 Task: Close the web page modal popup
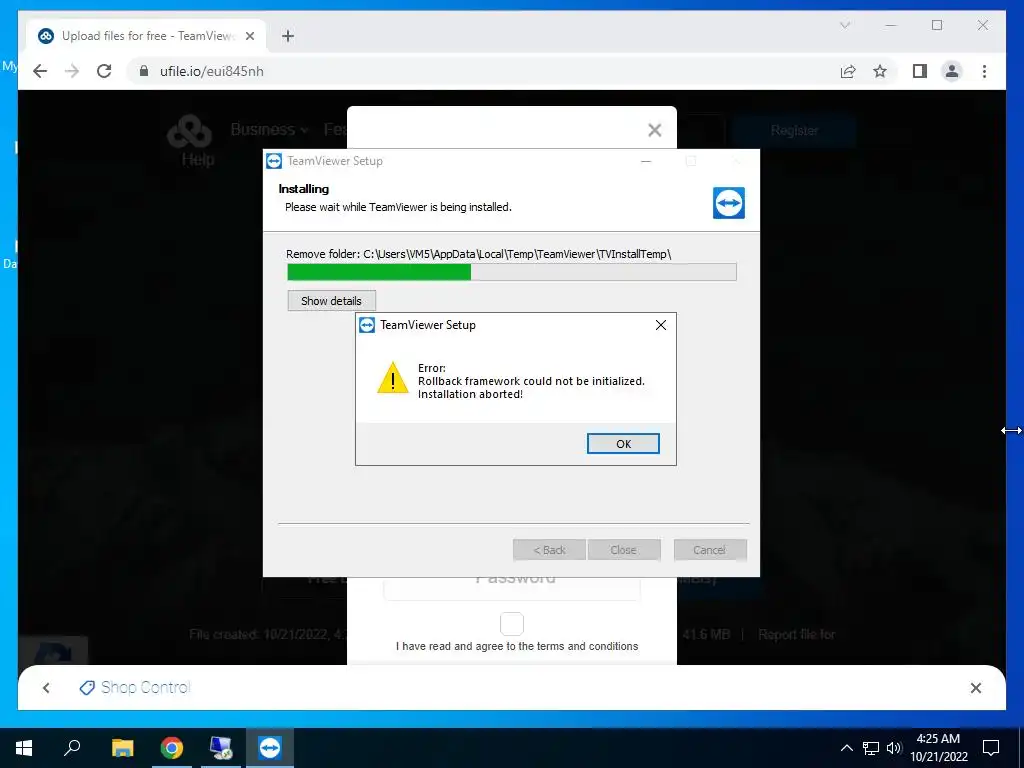click(654, 130)
